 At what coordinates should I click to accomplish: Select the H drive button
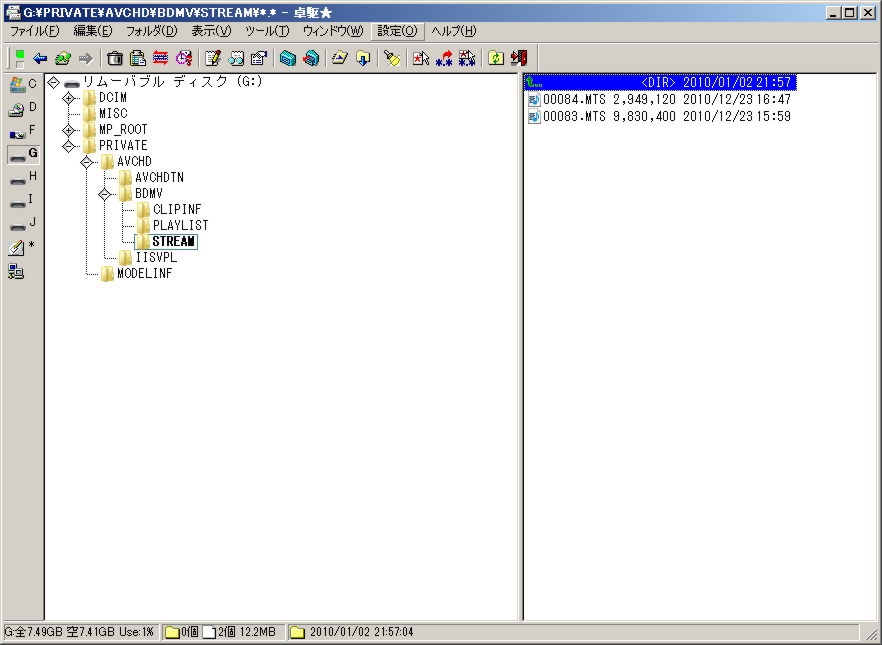[22, 177]
